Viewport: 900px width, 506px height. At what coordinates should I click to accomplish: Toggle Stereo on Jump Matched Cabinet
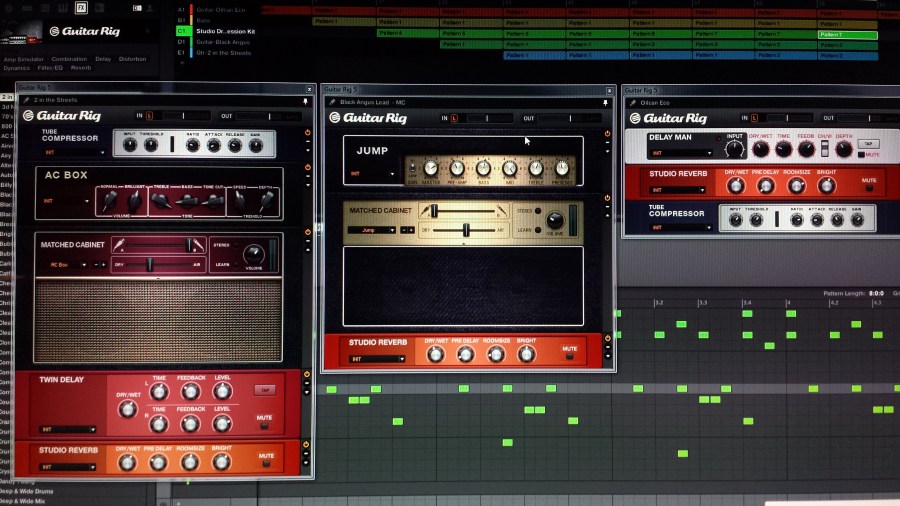click(x=537, y=212)
